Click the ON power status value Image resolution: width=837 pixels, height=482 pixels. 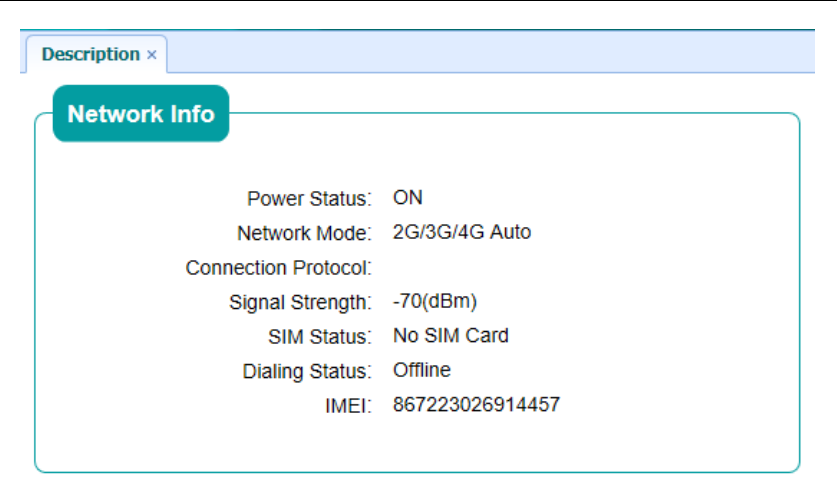pos(408,198)
